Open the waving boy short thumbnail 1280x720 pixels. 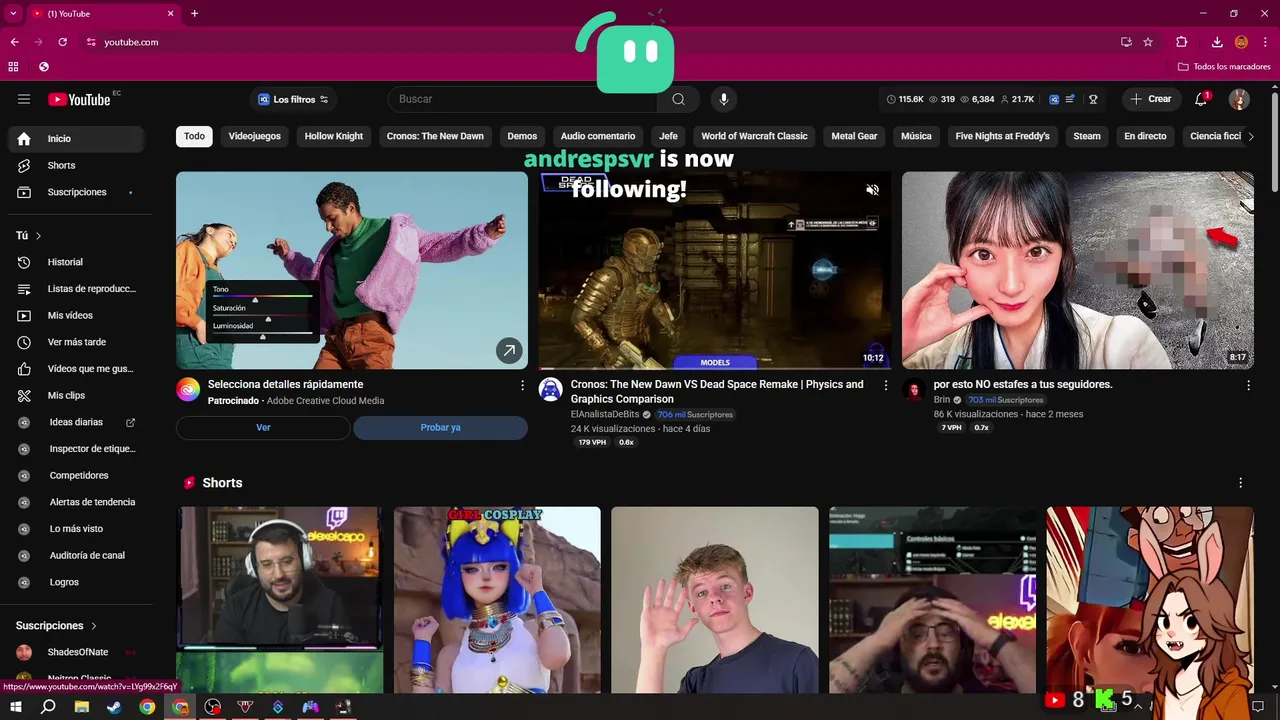tap(715, 600)
